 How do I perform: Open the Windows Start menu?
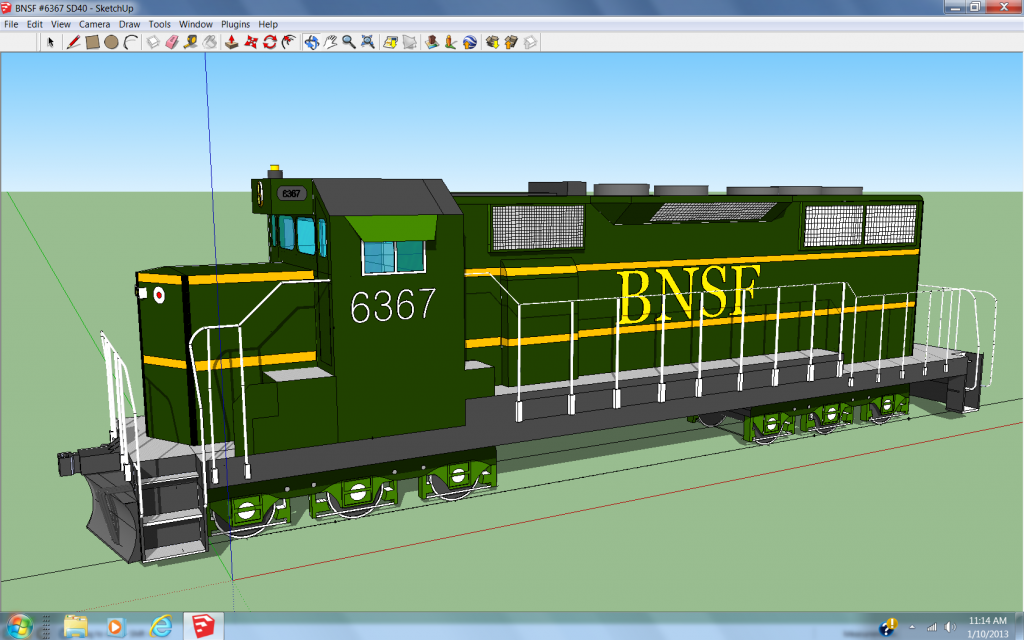(18, 626)
